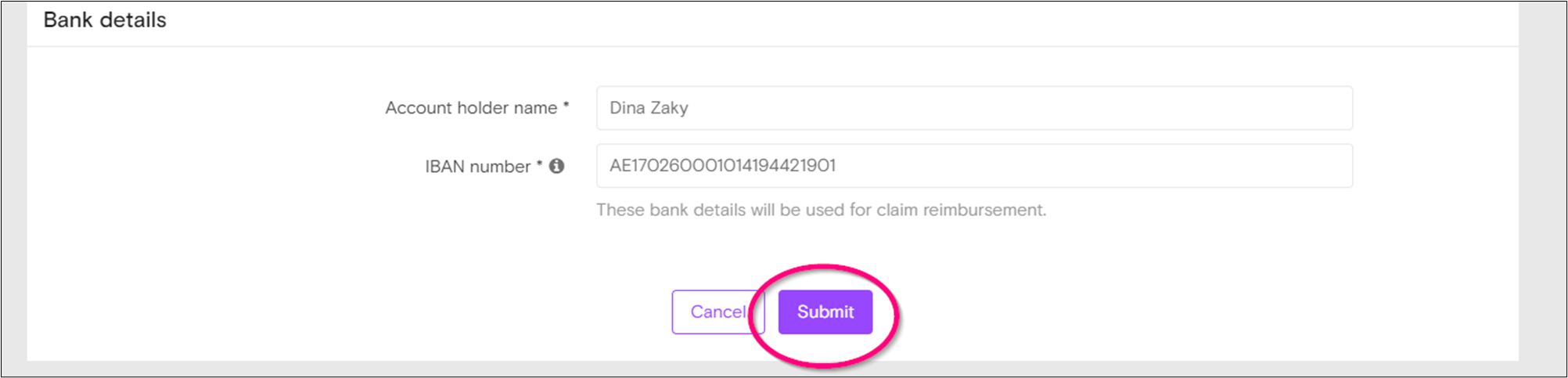Focus the Account holder name field

click(974, 108)
